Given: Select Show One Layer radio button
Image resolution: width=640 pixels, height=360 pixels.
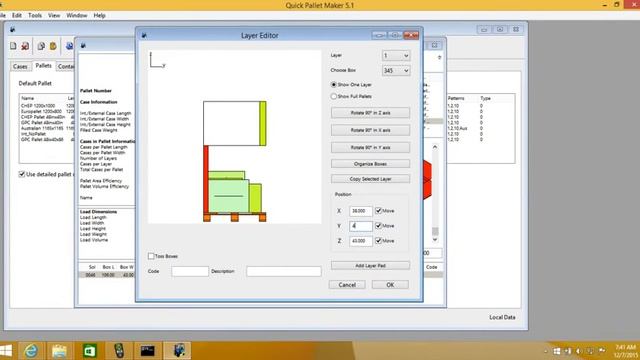Looking at the screenshot, I should point(333,84).
